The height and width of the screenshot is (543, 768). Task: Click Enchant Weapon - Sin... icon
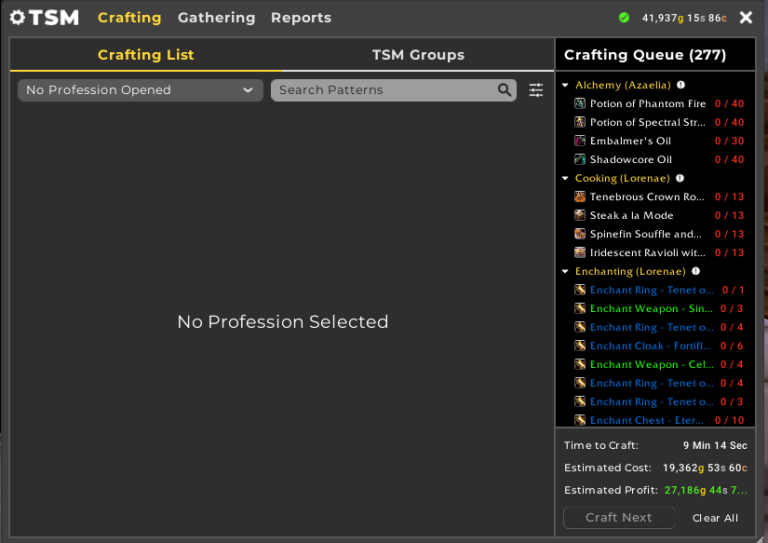(x=579, y=308)
